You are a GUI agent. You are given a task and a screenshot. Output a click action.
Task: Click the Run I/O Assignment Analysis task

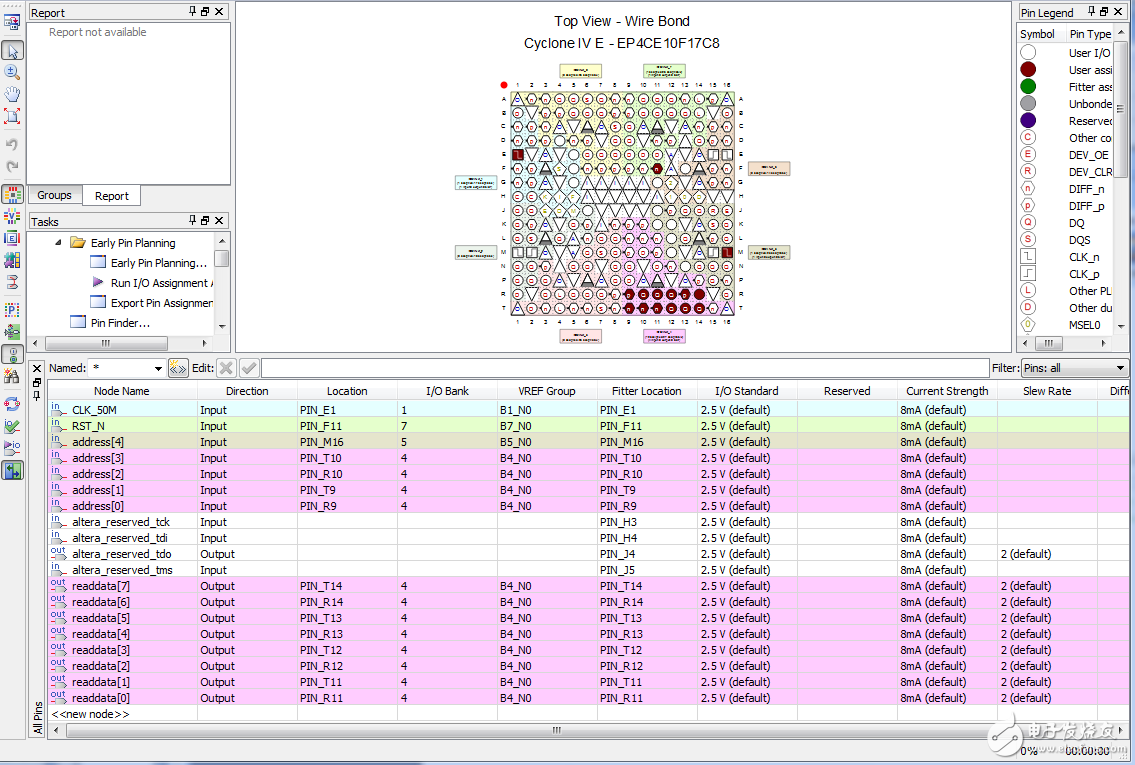coord(158,283)
